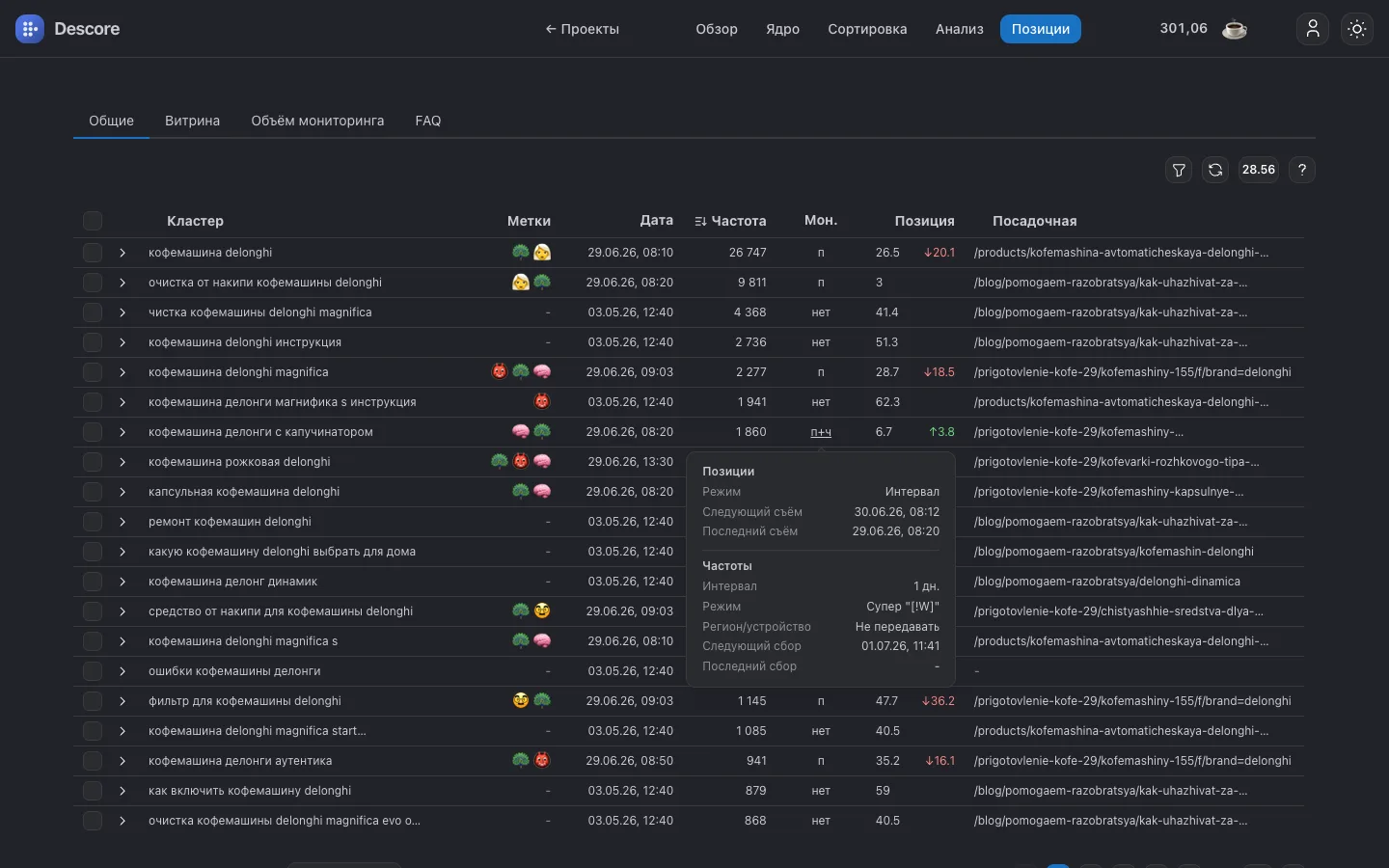This screenshot has width=1389, height=868.
Task: Expand очистка от накипи кофемашины delonghi cluster
Action: click(123, 283)
